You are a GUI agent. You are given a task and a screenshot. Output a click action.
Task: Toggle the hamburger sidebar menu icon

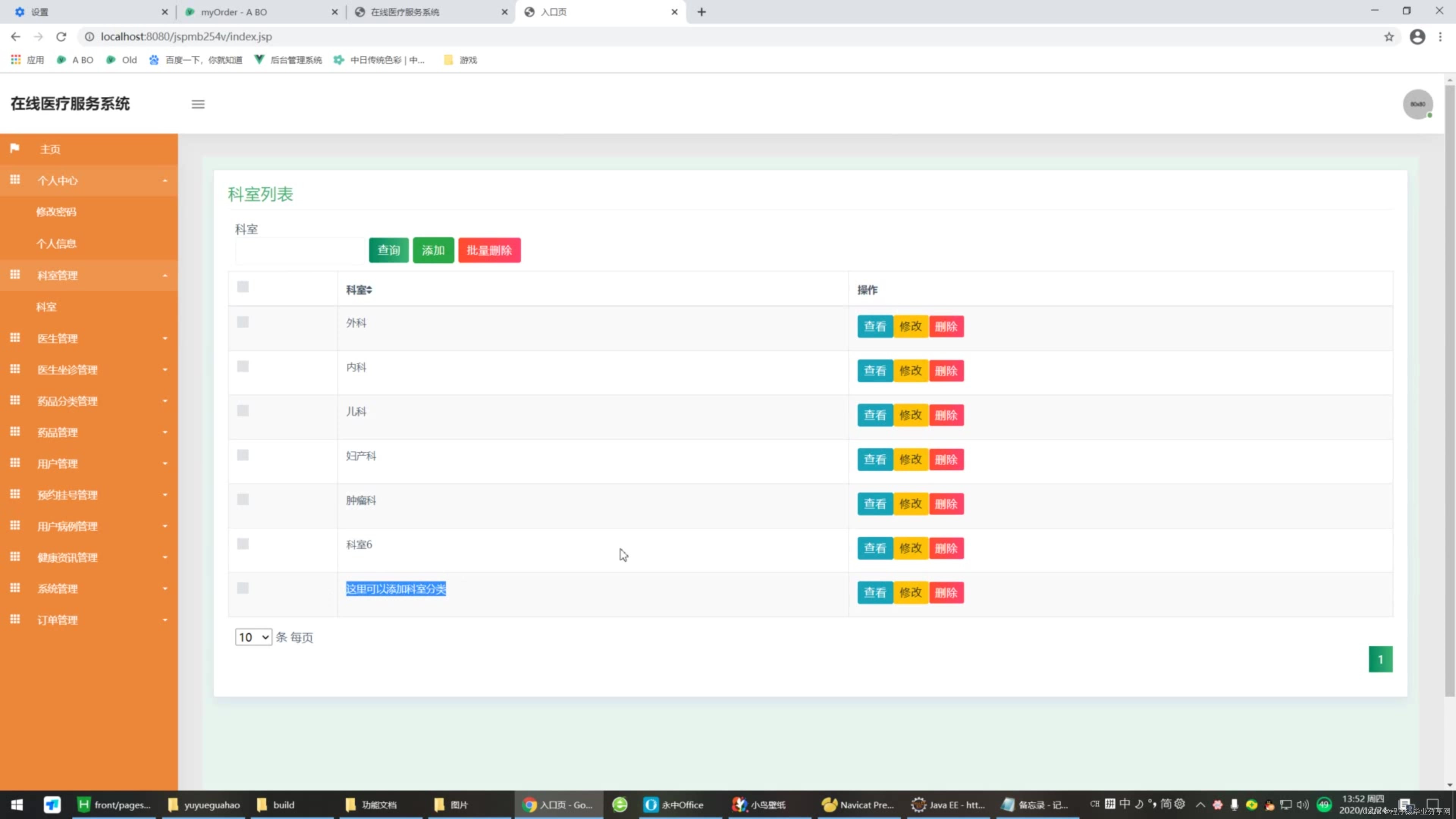tap(198, 104)
